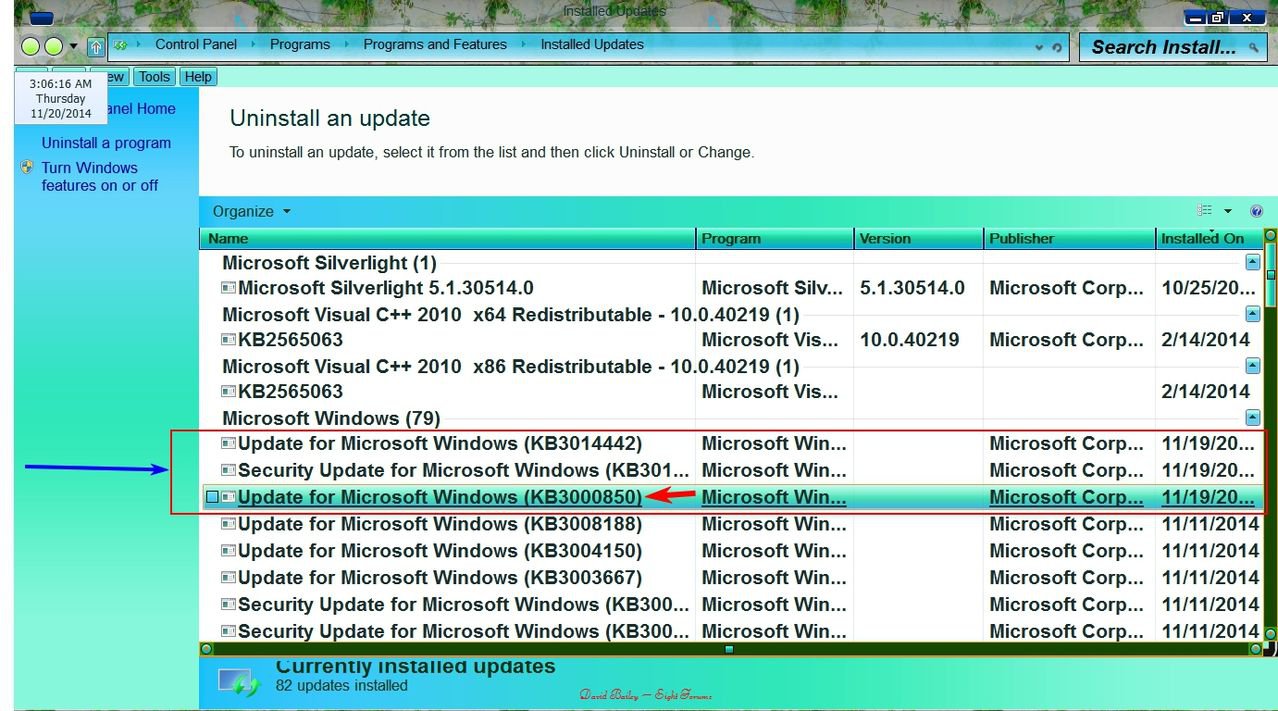Click the horizontal scrollbar left button
The height and width of the screenshot is (711, 1278).
coord(207,649)
